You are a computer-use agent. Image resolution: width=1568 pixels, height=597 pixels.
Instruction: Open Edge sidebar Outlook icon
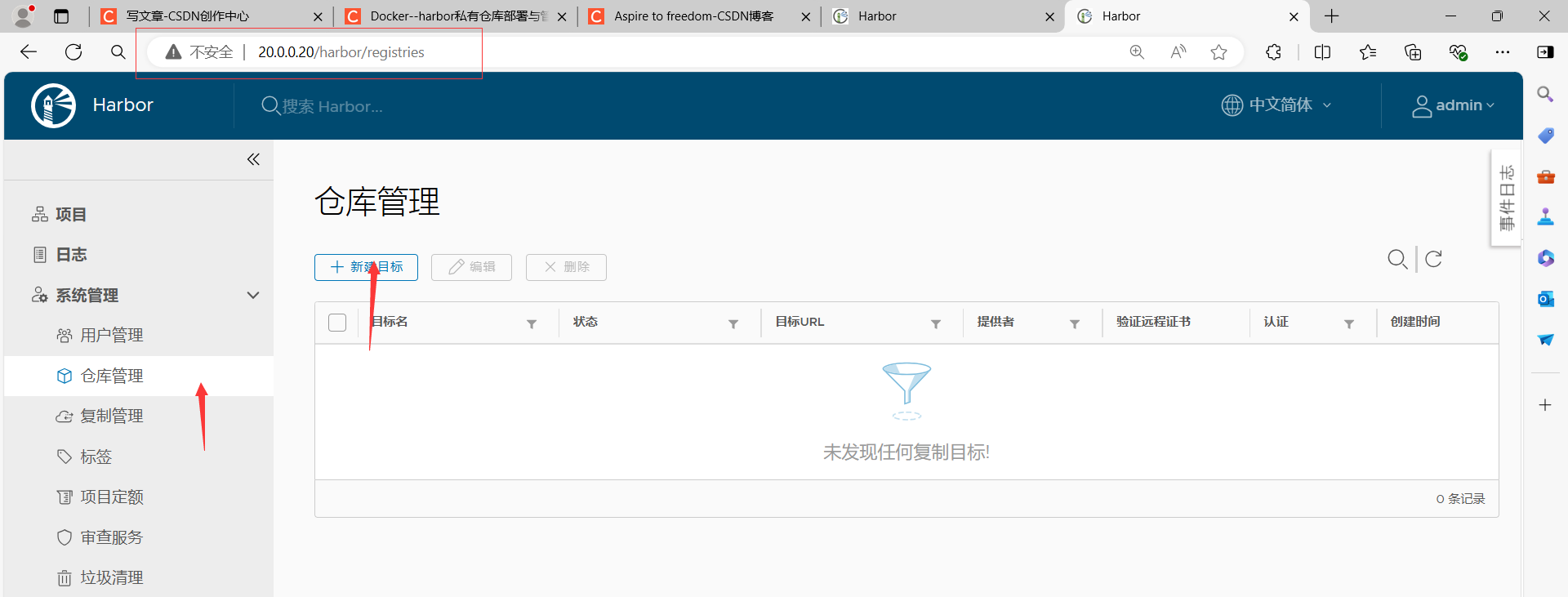point(1545,299)
